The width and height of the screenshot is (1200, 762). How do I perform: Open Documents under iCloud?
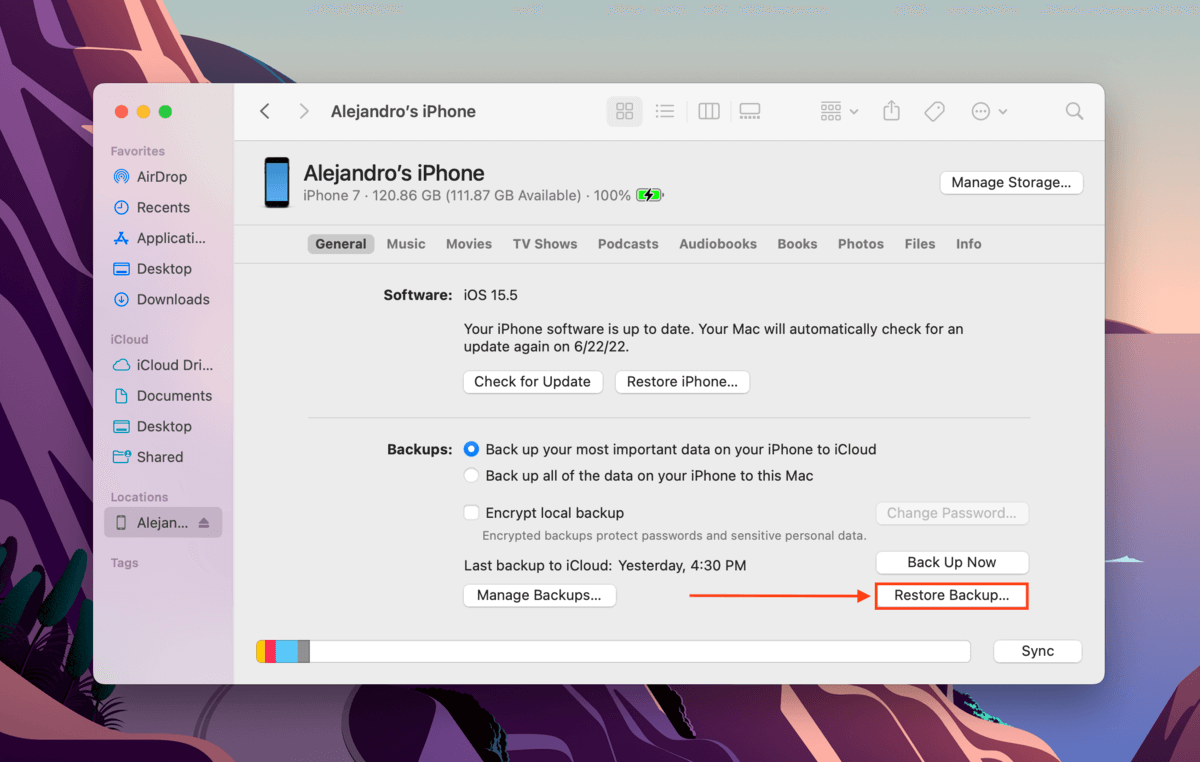click(x=162, y=396)
